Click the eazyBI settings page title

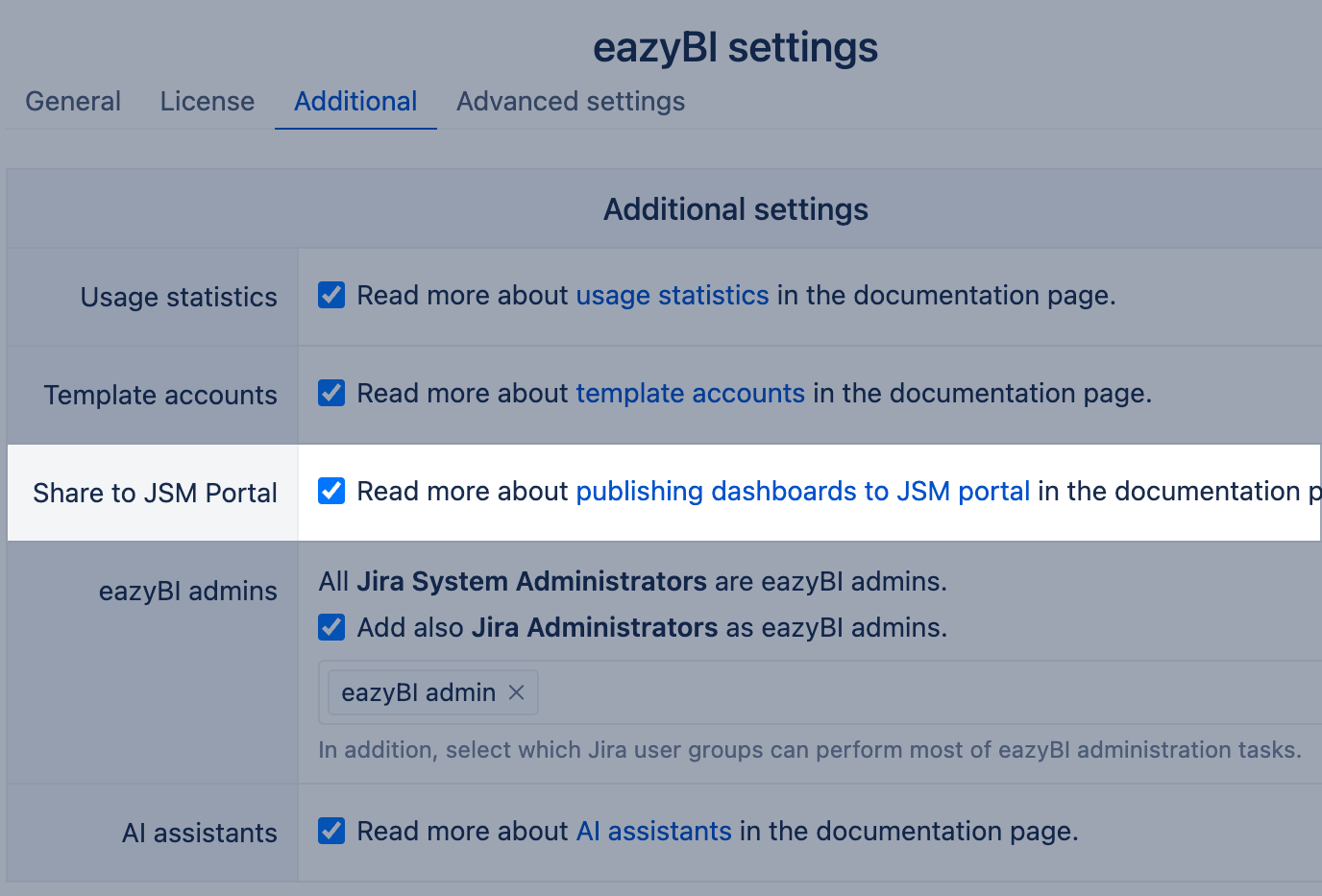tap(735, 48)
